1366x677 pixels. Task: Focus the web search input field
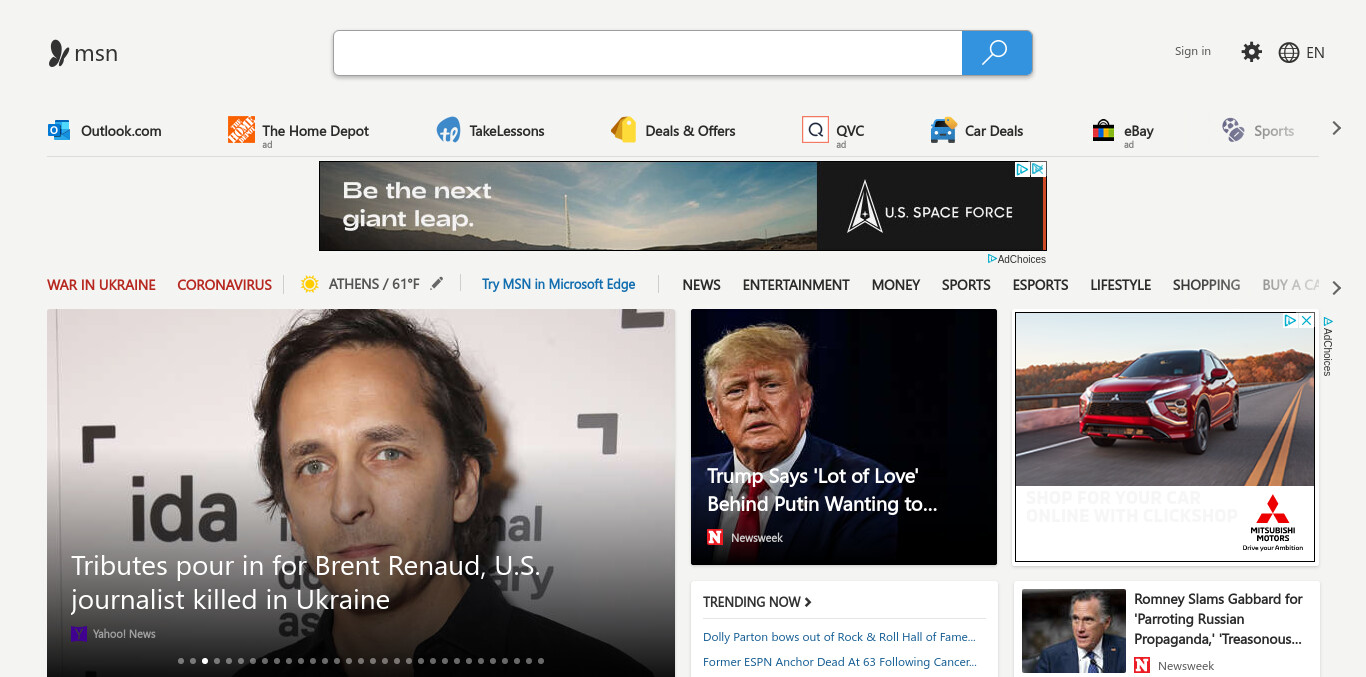click(648, 53)
